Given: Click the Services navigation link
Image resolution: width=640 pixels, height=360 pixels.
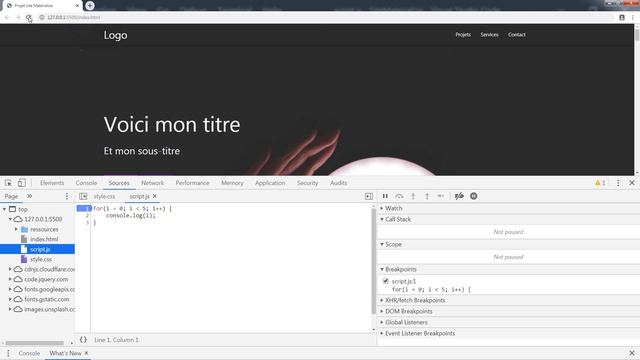Looking at the screenshot, I should pos(489,35).
